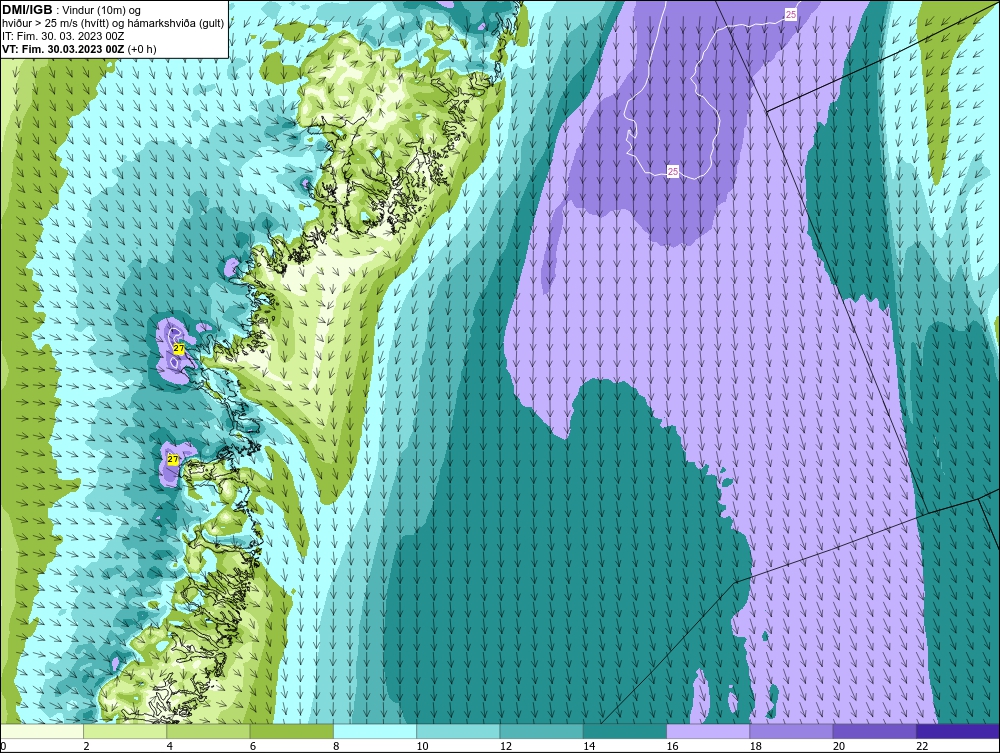Viewport: 1000px width, 753px height.
Task: Click the DMI/IGB title text
Action: click(x=27, y=10)
